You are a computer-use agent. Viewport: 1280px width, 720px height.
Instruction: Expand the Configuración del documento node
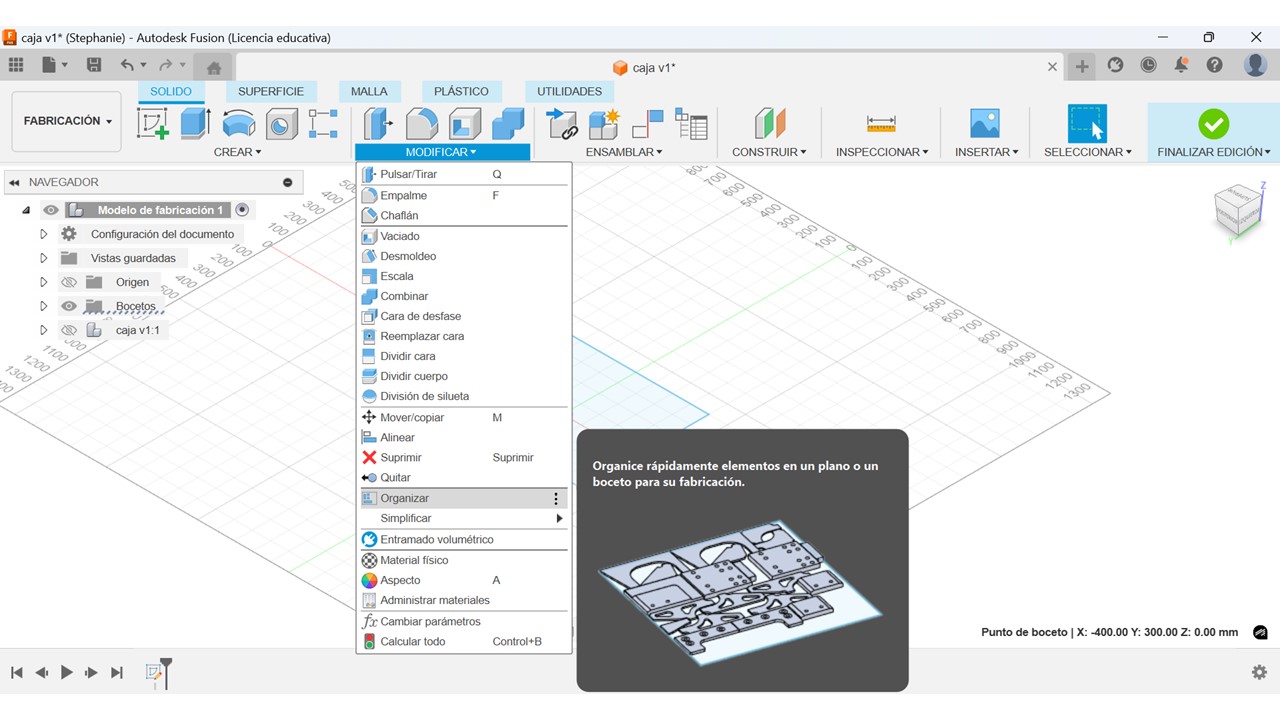coord(43,234)
